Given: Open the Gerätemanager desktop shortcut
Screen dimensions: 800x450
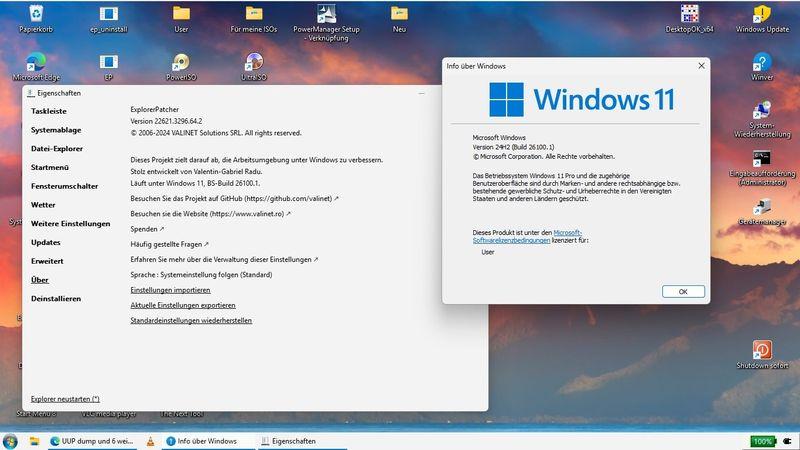Looking at the screenshot, I should [762, 212].
